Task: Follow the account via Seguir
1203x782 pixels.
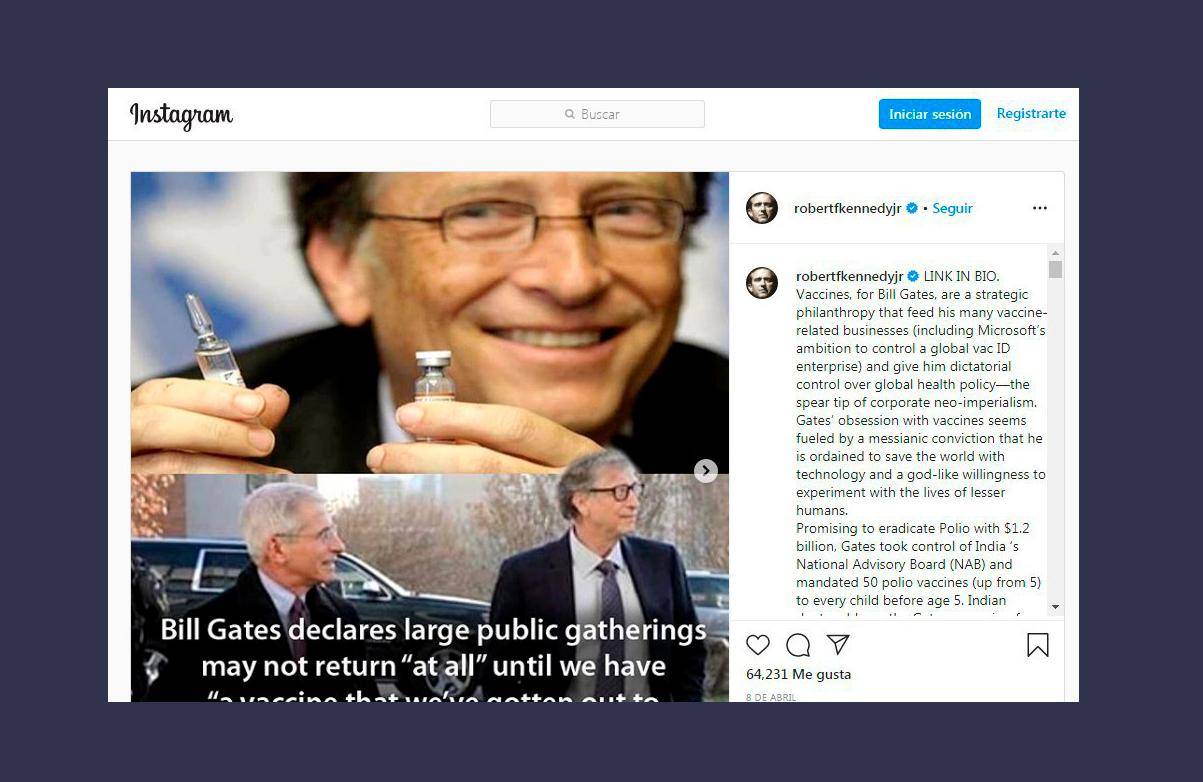Action: [953, 208]
